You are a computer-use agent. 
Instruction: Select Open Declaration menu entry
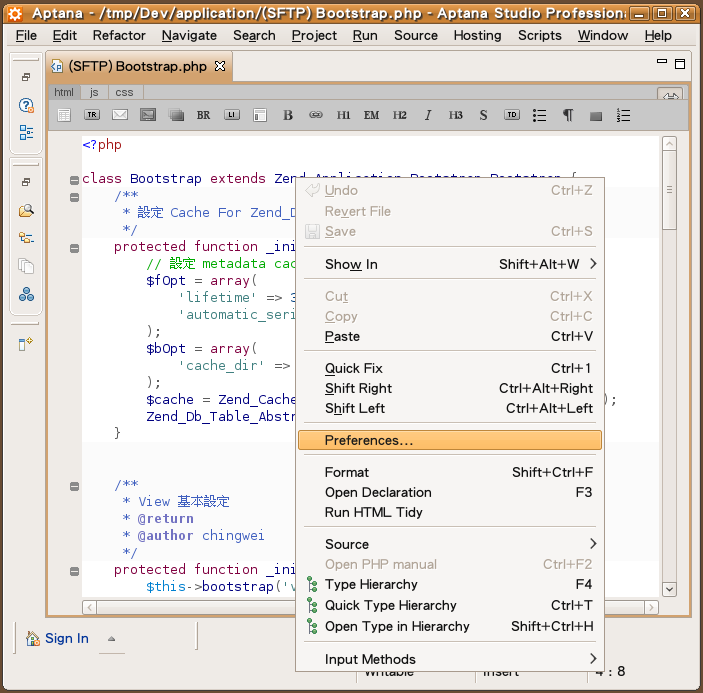point(450,492)
